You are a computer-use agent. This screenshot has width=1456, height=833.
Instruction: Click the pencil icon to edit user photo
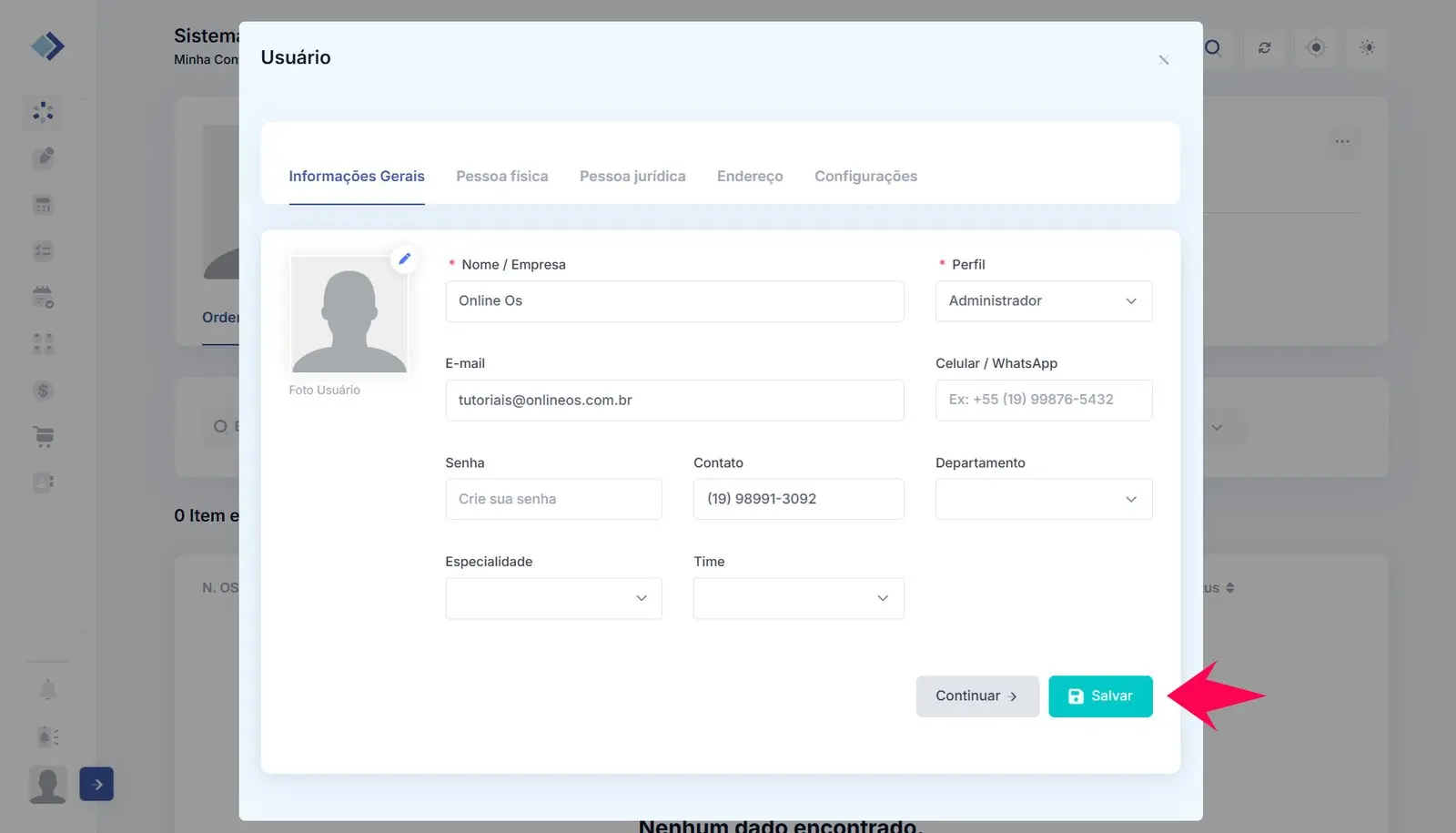pyautogui.click(x=404, y=259)
